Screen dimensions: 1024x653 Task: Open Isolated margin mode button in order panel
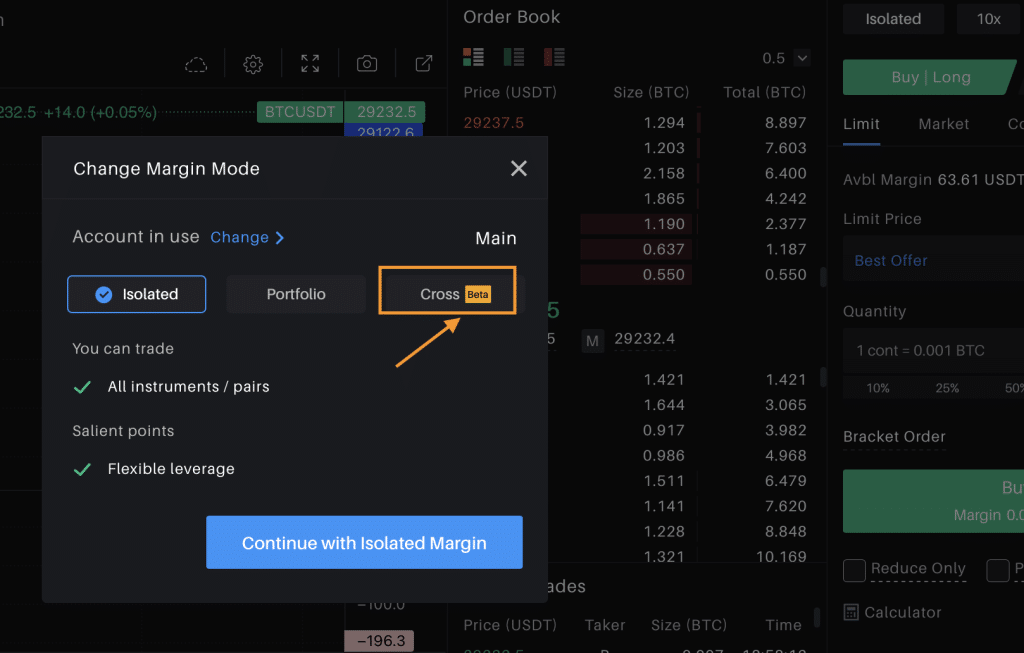[893, 19]
